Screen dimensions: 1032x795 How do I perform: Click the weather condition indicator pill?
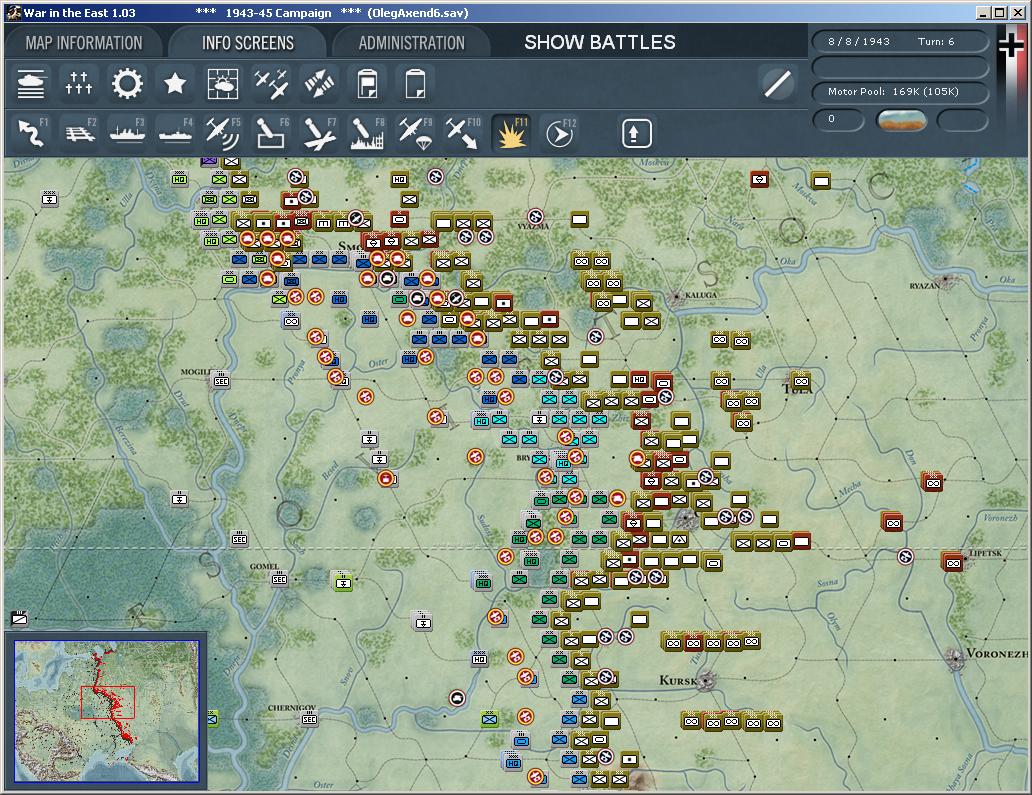(x=901, y=120)
